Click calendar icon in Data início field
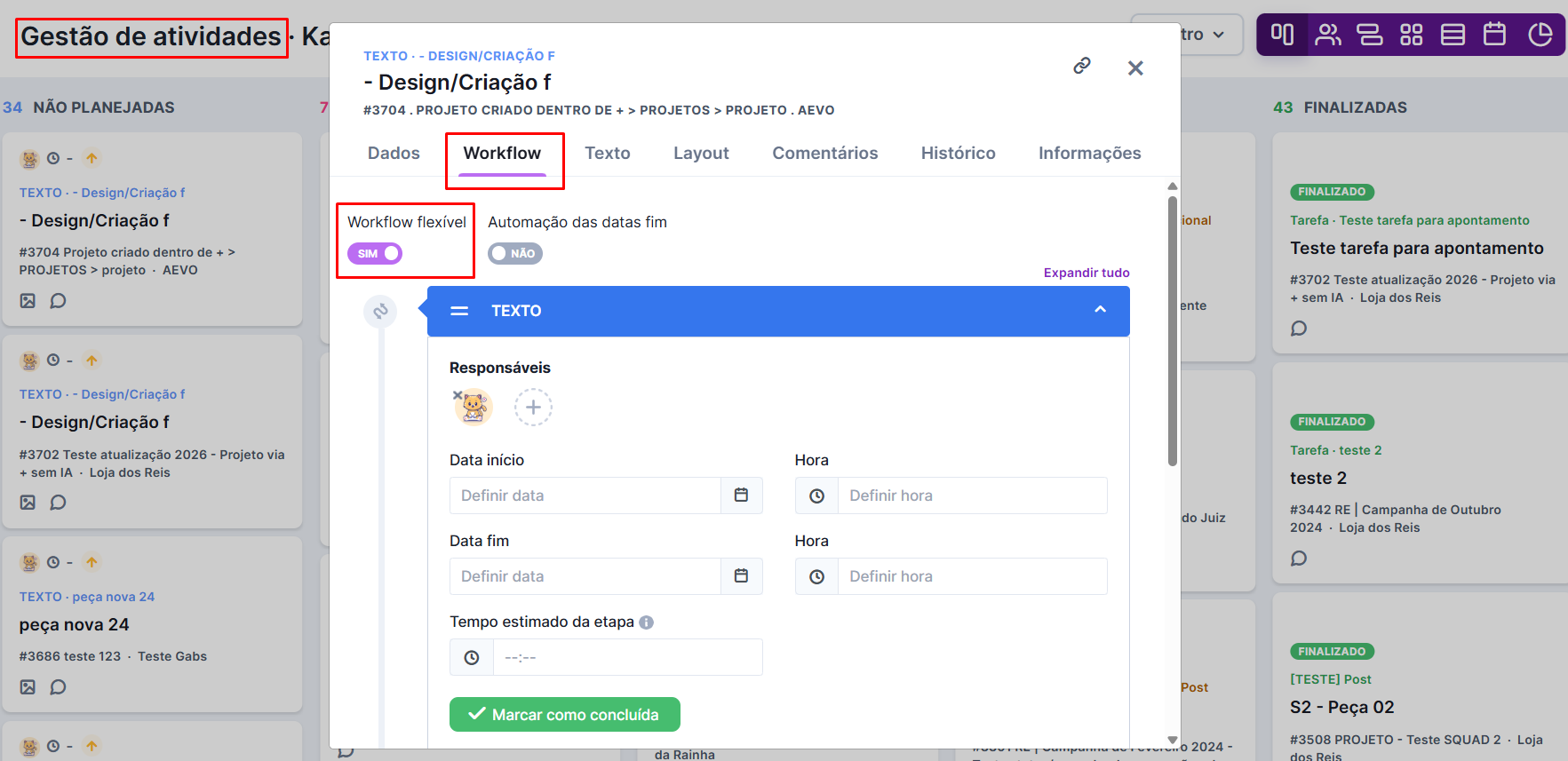1568x761 pixels. 741,495
